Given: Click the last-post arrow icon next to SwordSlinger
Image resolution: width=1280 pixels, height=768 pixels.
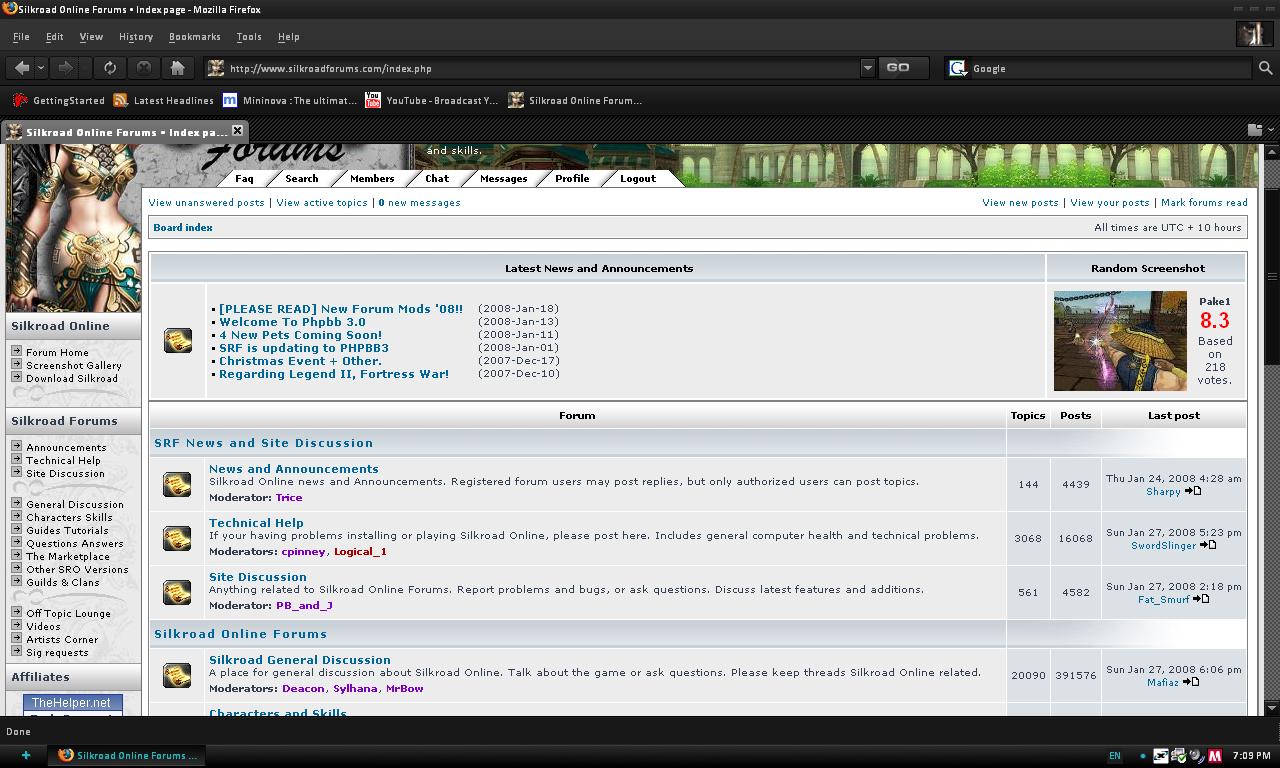Looking at the screenshot, I should (x=1208, y=545).
